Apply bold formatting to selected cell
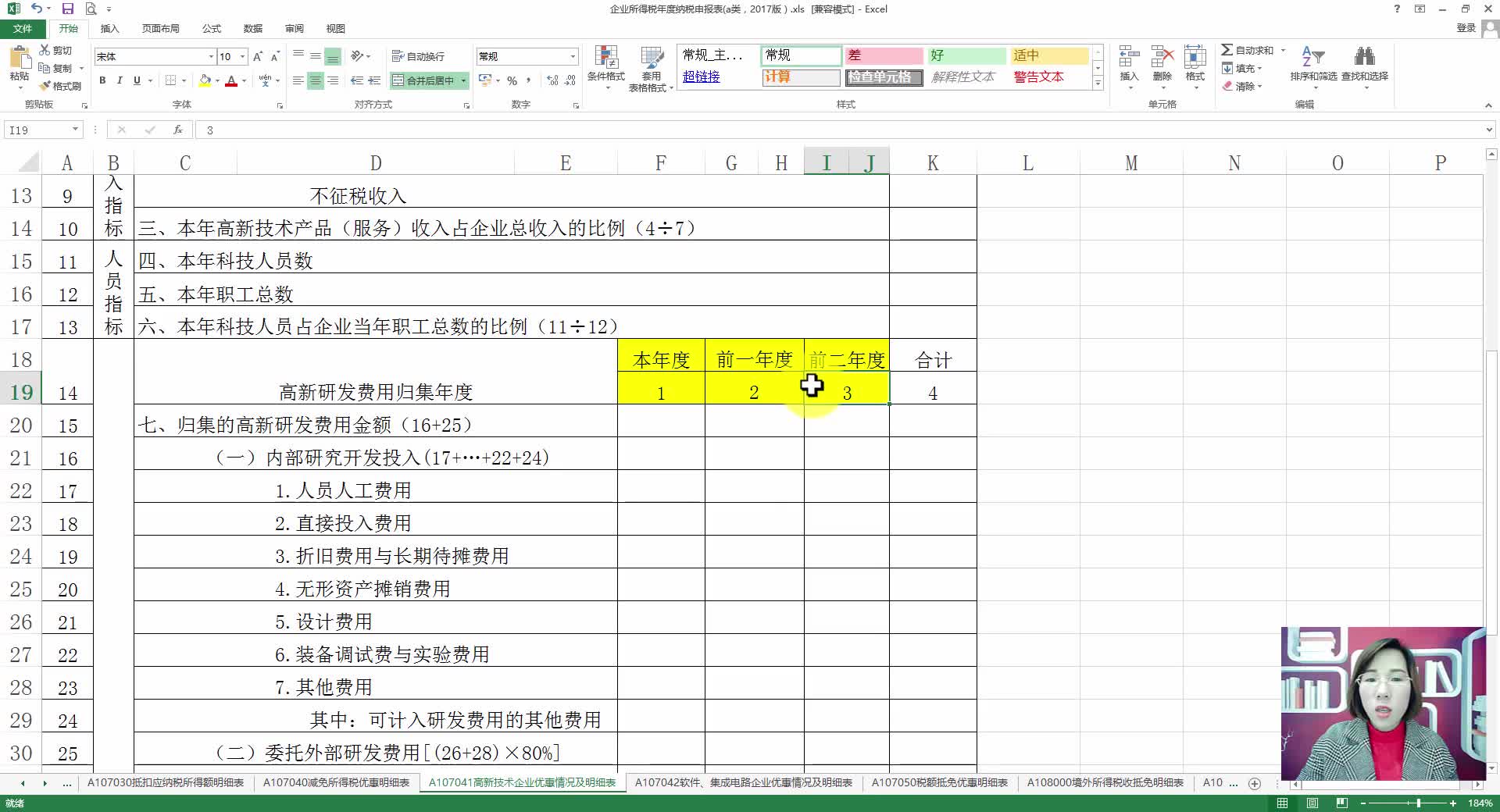This screenshot has height=812, width=1500. [102, 80]
